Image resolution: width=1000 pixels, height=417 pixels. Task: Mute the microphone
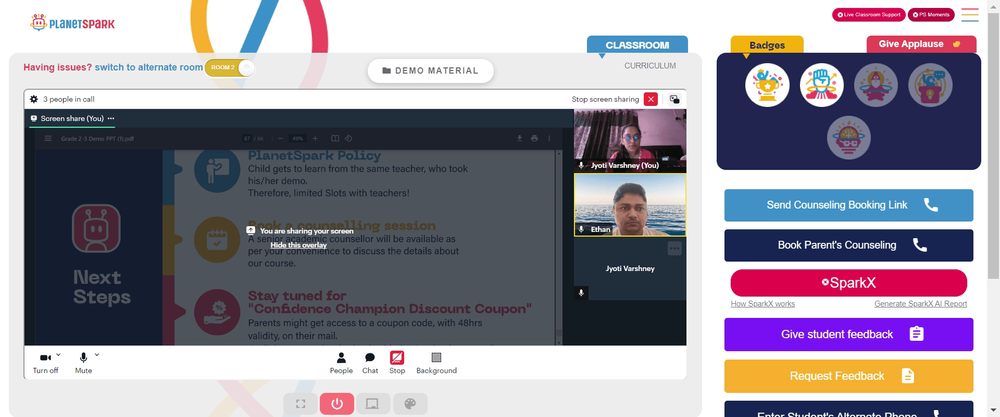pos(84,363)
